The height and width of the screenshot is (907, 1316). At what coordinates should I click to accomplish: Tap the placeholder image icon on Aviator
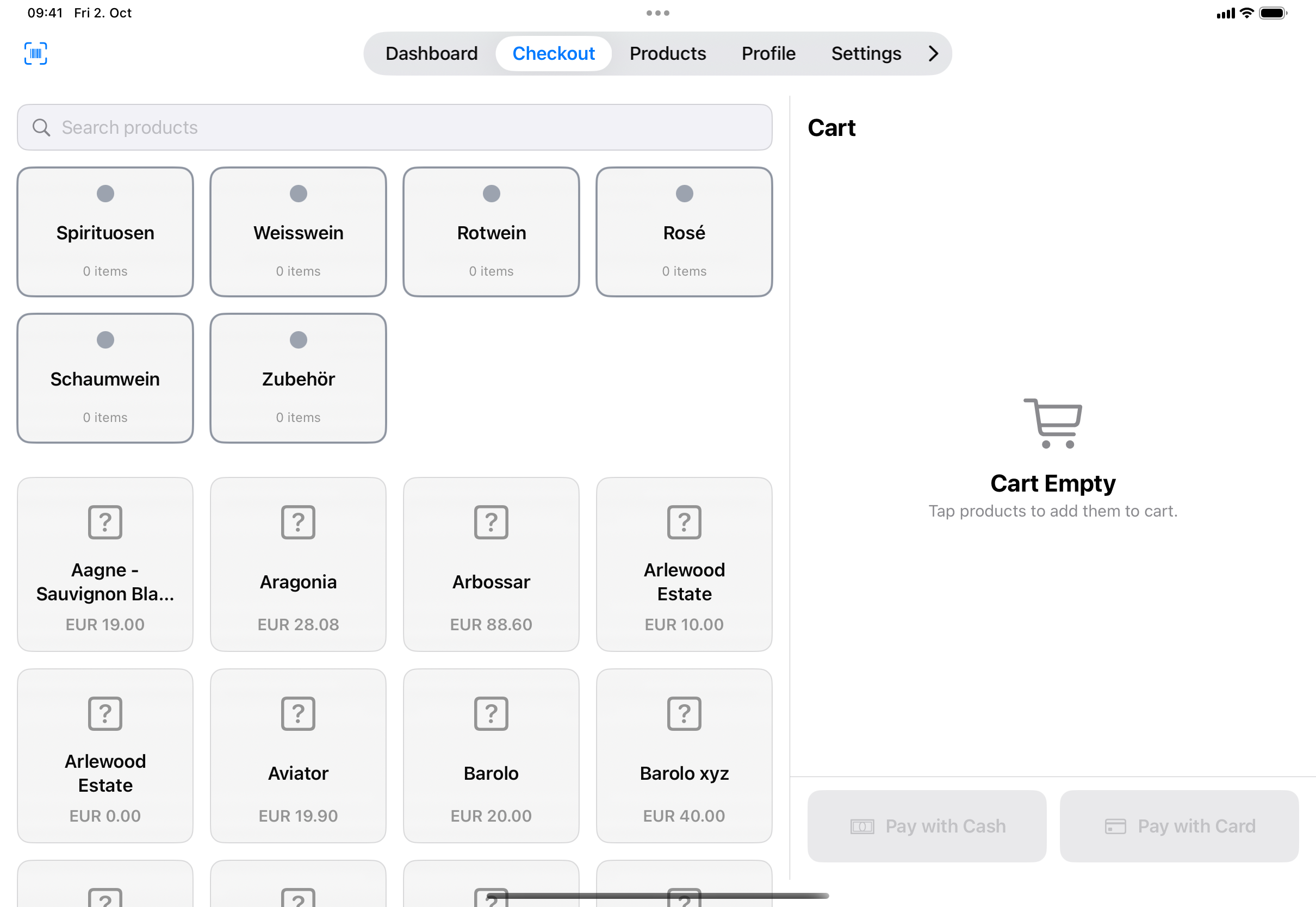[299, 713]
